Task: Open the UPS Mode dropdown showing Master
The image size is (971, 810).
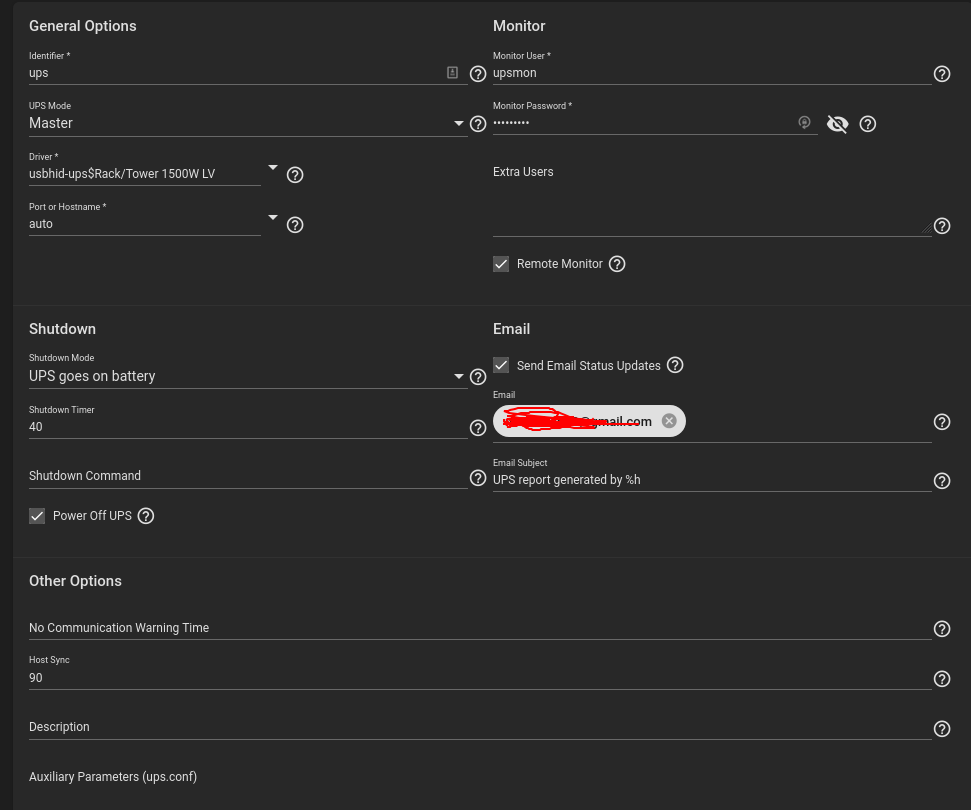Action: point(248,123)
